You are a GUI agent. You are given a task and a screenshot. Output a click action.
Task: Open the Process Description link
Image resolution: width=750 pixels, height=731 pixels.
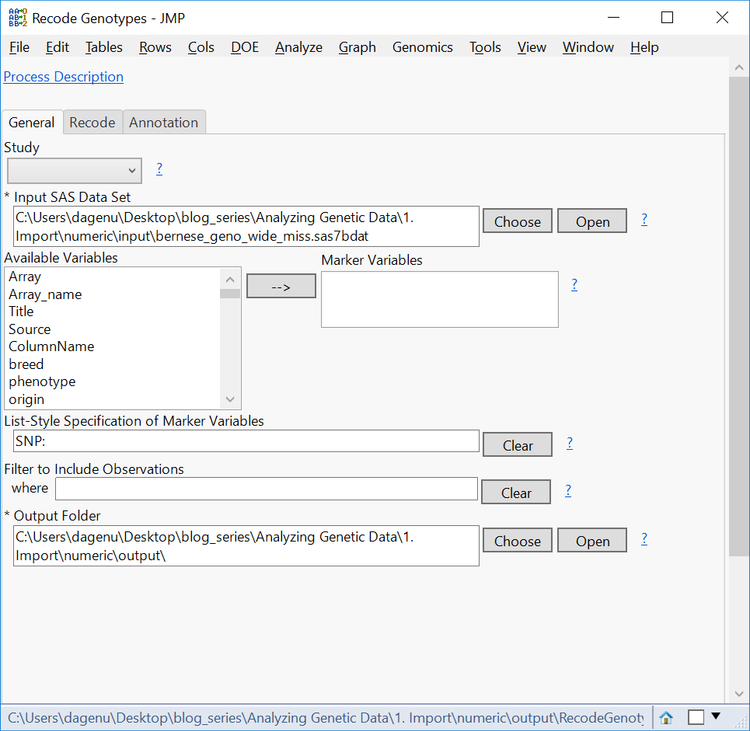click(64, 76)
